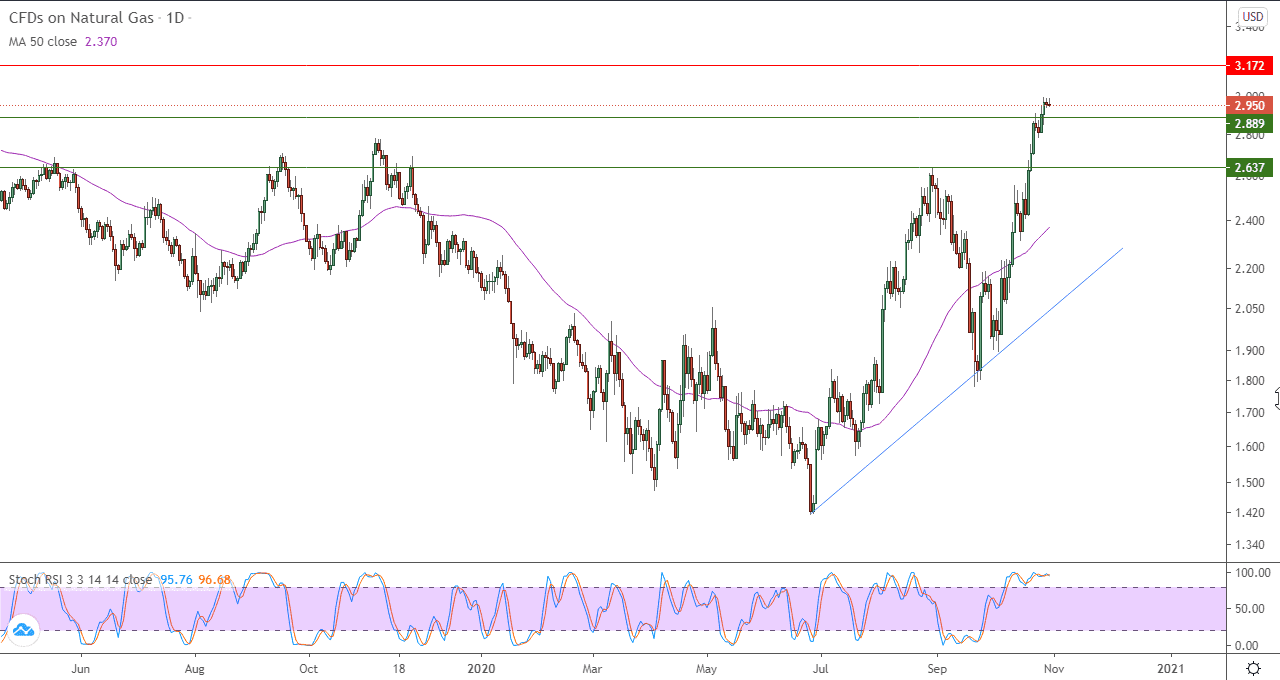This screenshot has height=680, width=1280.
Task: Click 1.420 on the price axis
Action: tap(1250, 514)
